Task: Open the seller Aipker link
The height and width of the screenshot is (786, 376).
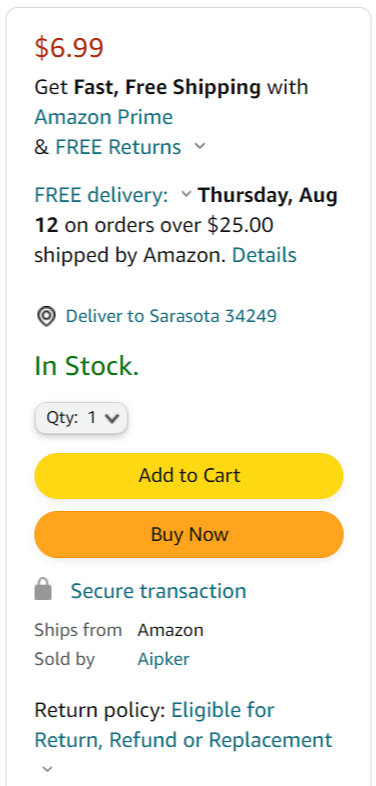Action: tap(163, 659)
